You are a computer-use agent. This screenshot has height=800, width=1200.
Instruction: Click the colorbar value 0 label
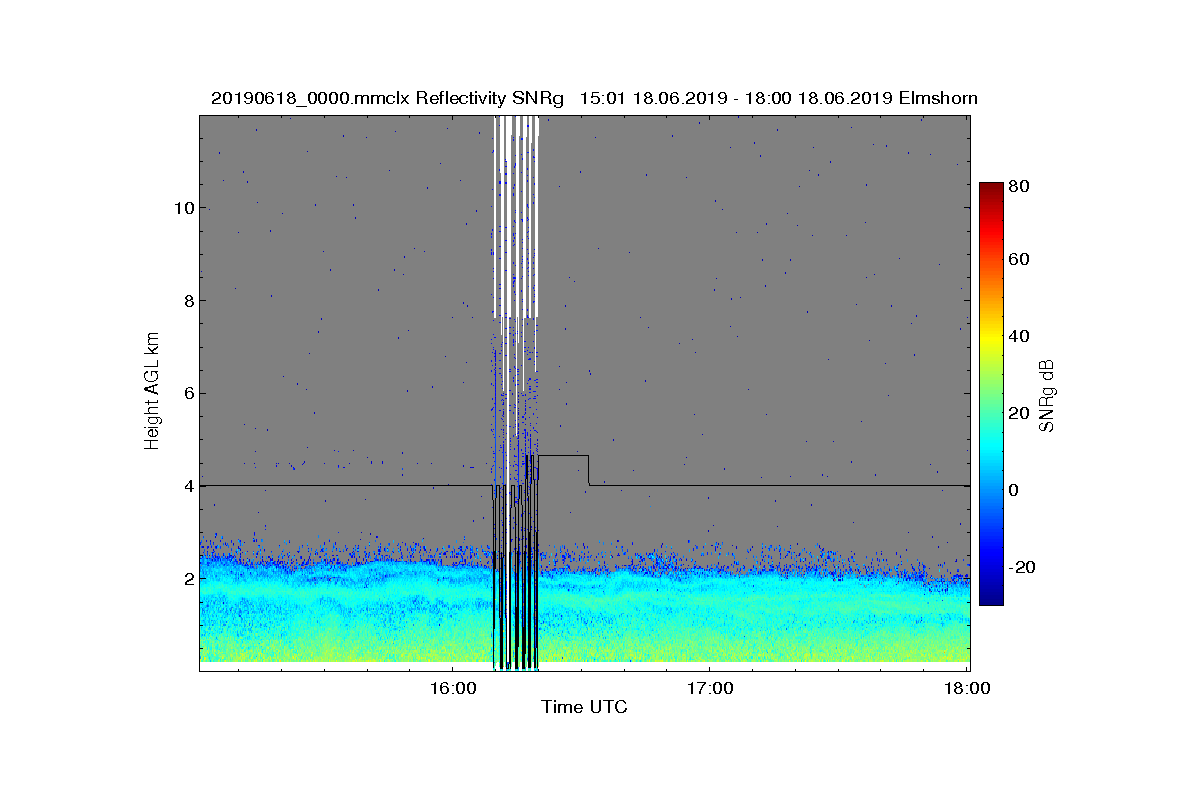pos(1015,490)
